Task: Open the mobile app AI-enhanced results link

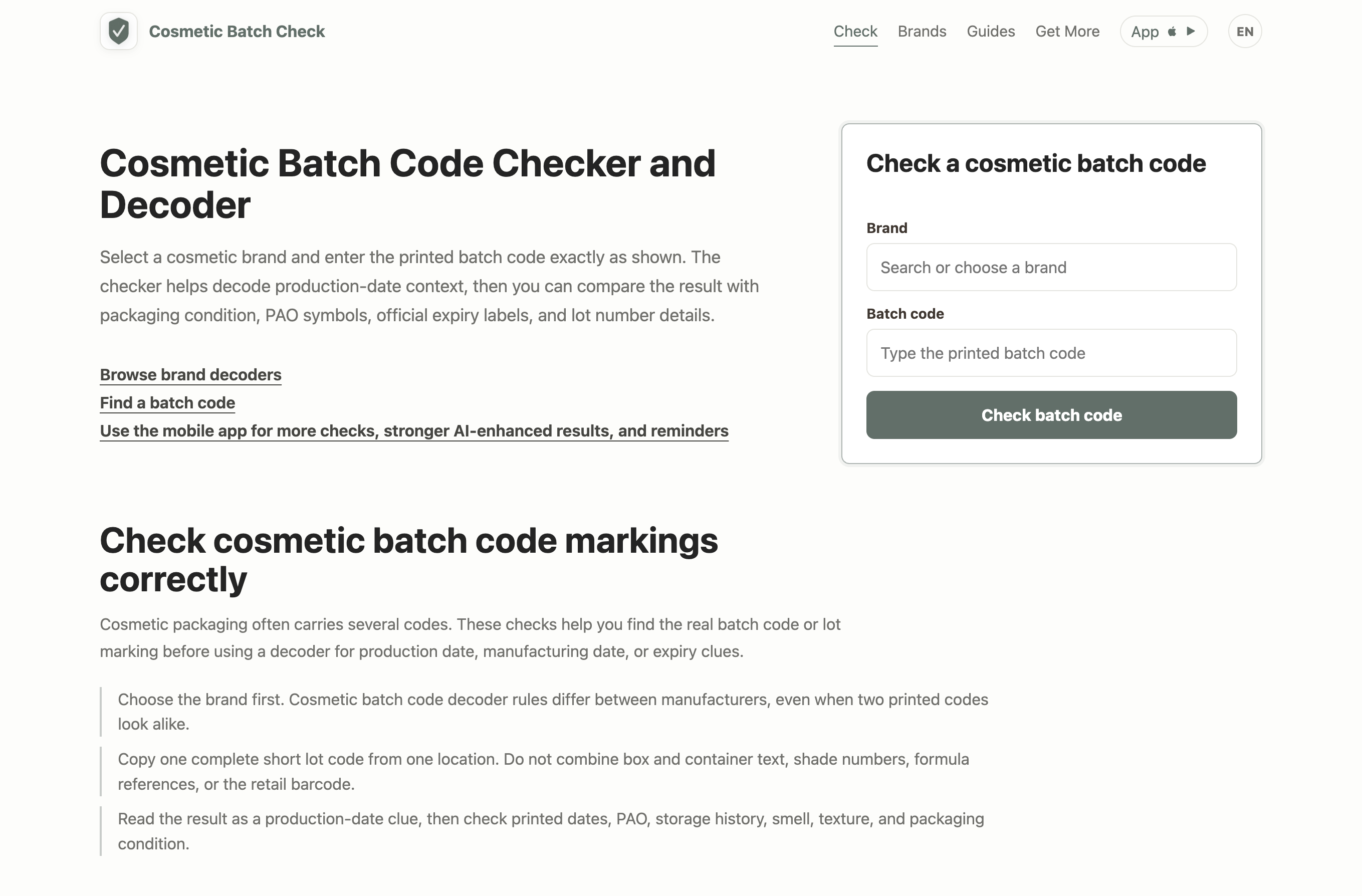Action: (414, 431)
